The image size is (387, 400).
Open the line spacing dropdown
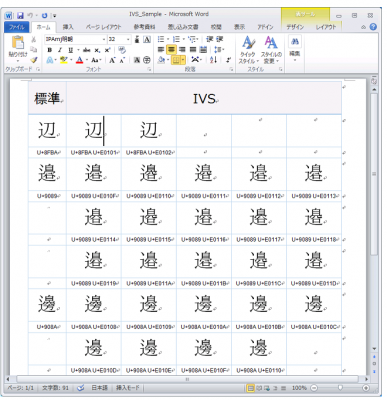click(219, 50)
